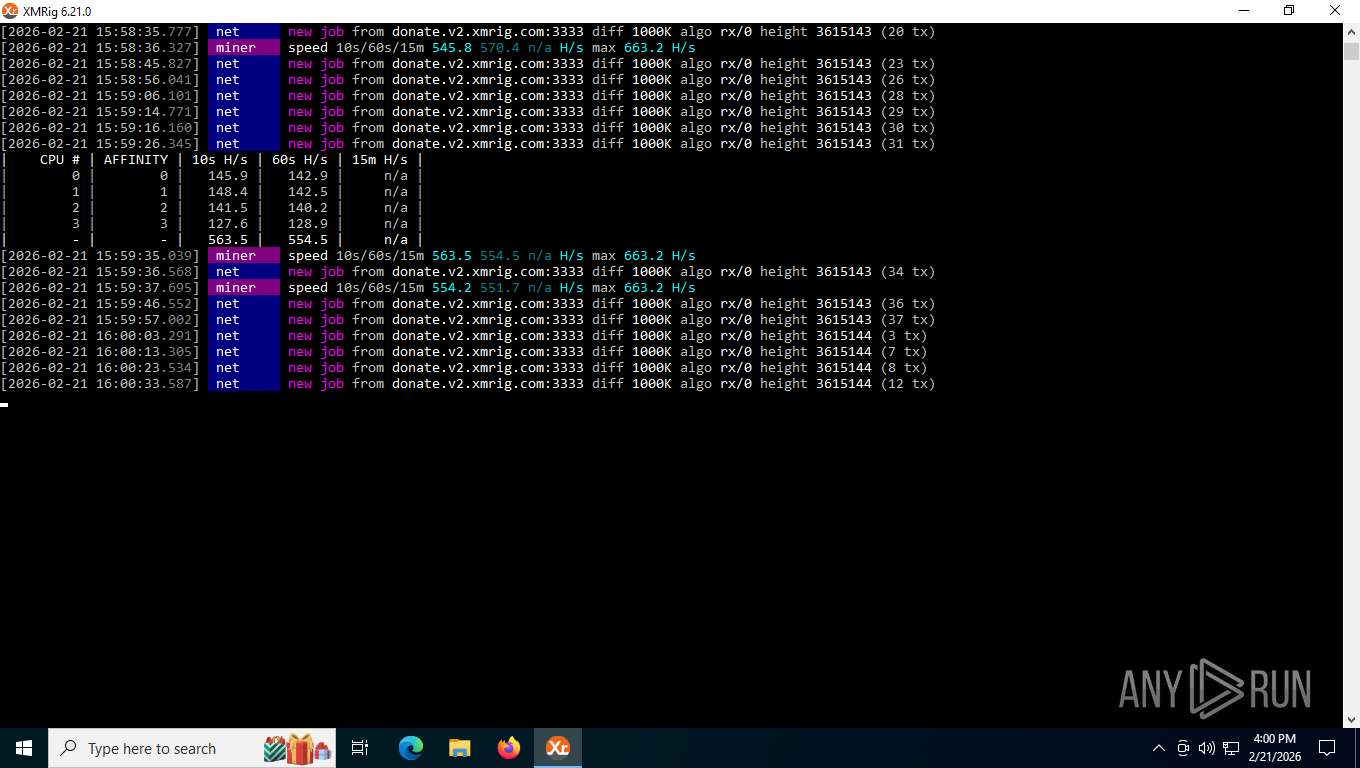This screenshot has width=1360, height=768.
Task: Click the speed value 554.2
Action: [x=452, y=288]
